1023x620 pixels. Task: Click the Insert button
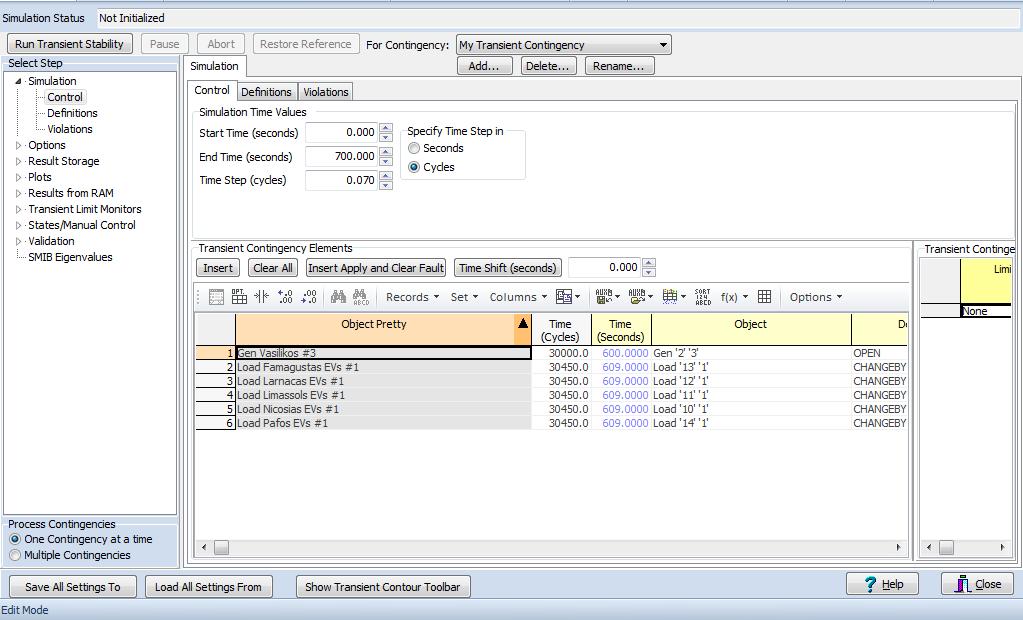tap(218, 268)
